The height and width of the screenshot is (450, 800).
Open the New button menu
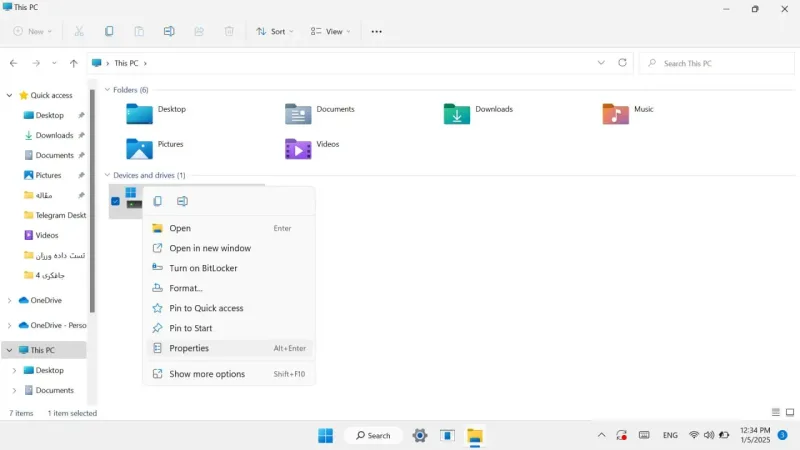pos(33,32)
